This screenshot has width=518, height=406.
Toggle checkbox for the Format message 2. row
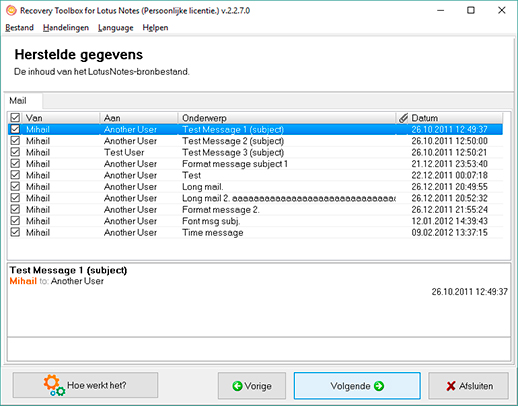[15, 209]
